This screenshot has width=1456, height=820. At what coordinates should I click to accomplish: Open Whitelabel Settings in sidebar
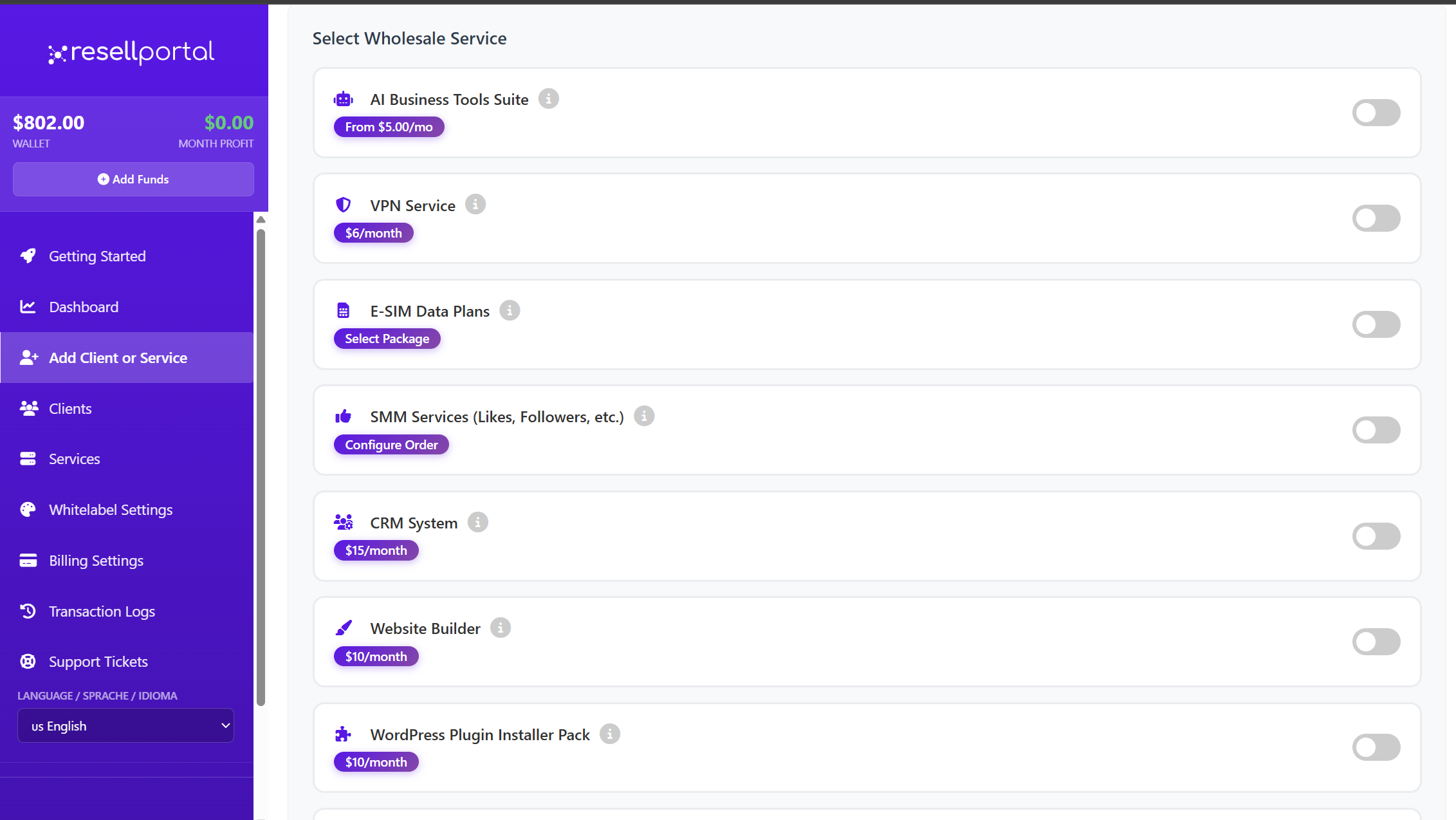(x=111, y=510)
